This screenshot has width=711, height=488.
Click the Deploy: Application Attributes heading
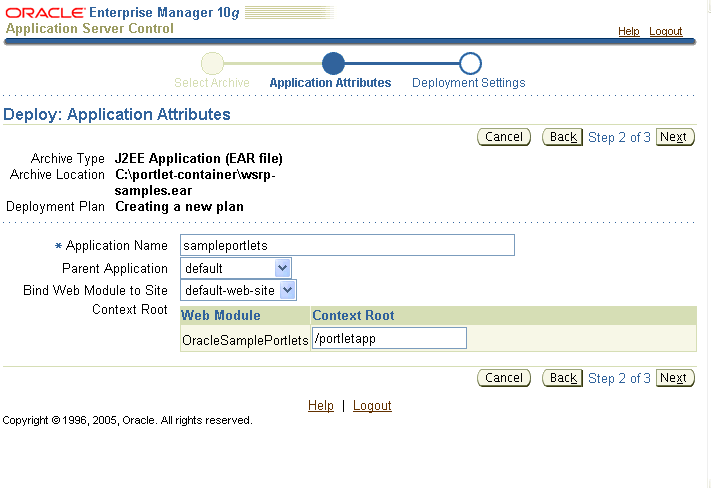117,114
